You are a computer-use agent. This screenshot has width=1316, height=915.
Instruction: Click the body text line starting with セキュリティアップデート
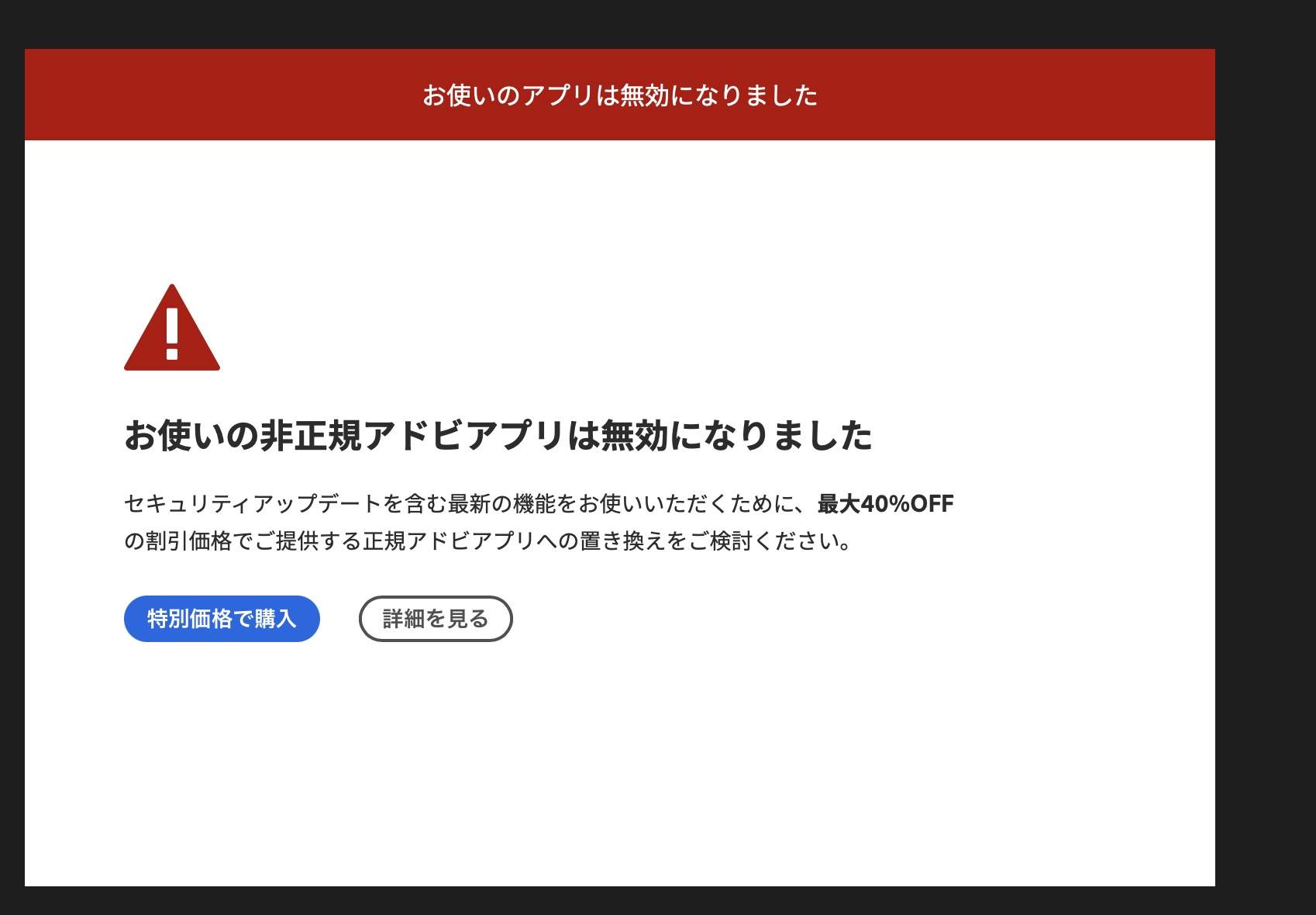[x=465, y=504]
